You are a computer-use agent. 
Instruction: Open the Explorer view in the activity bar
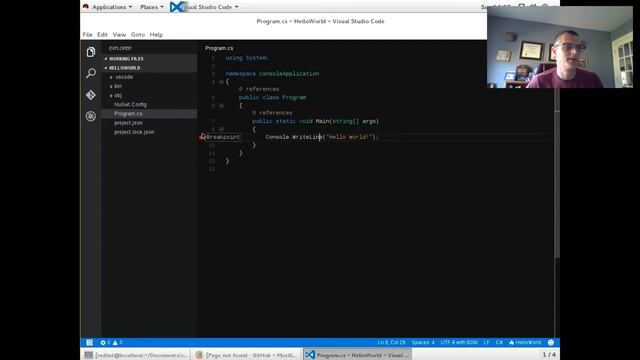coord(91,52)
